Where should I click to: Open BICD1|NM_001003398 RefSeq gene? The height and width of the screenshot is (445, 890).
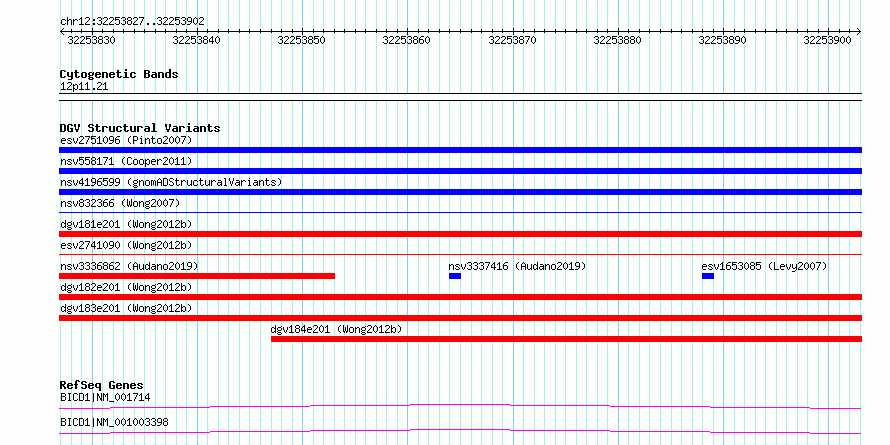[114, 422]
